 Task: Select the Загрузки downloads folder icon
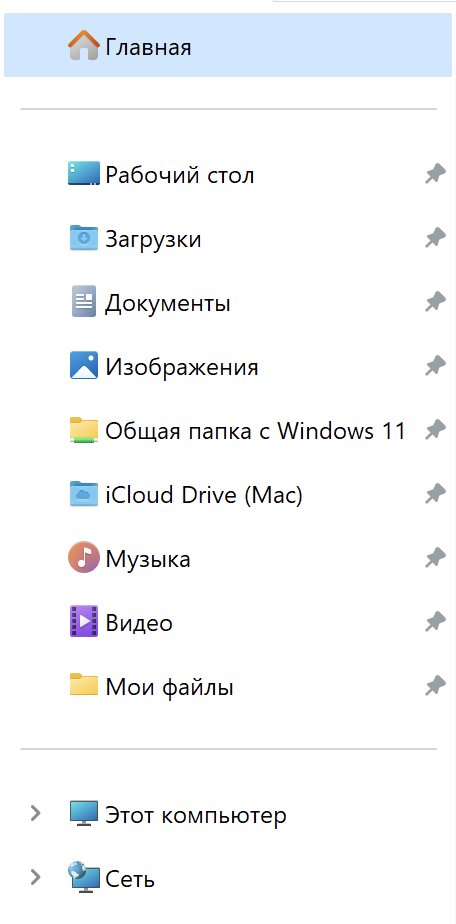pyautogui.click(x=83, y=238)
